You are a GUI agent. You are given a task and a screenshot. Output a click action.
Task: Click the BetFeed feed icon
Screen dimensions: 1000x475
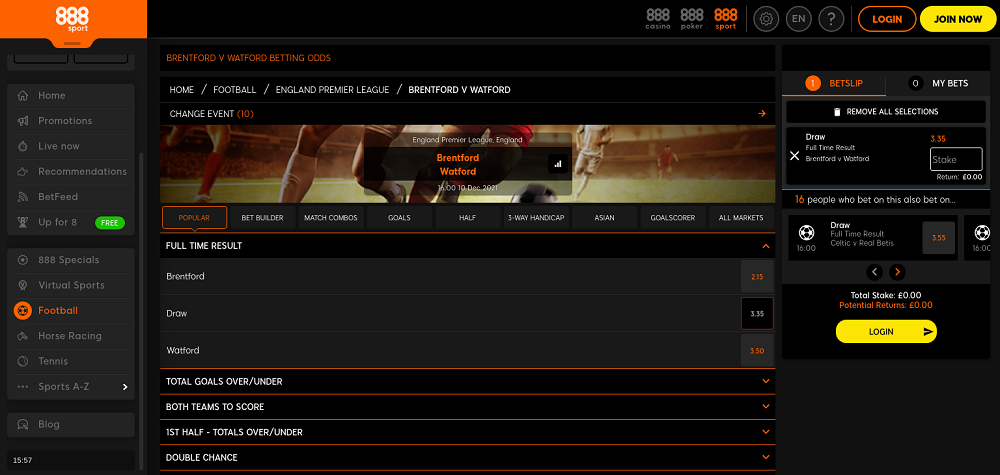point(23,197)
